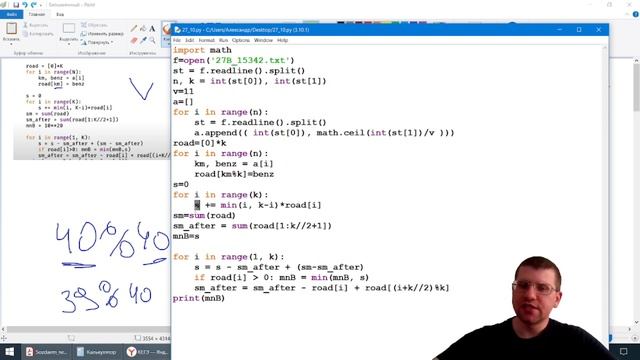Open the Windows Start button

[x=9, y=351]
